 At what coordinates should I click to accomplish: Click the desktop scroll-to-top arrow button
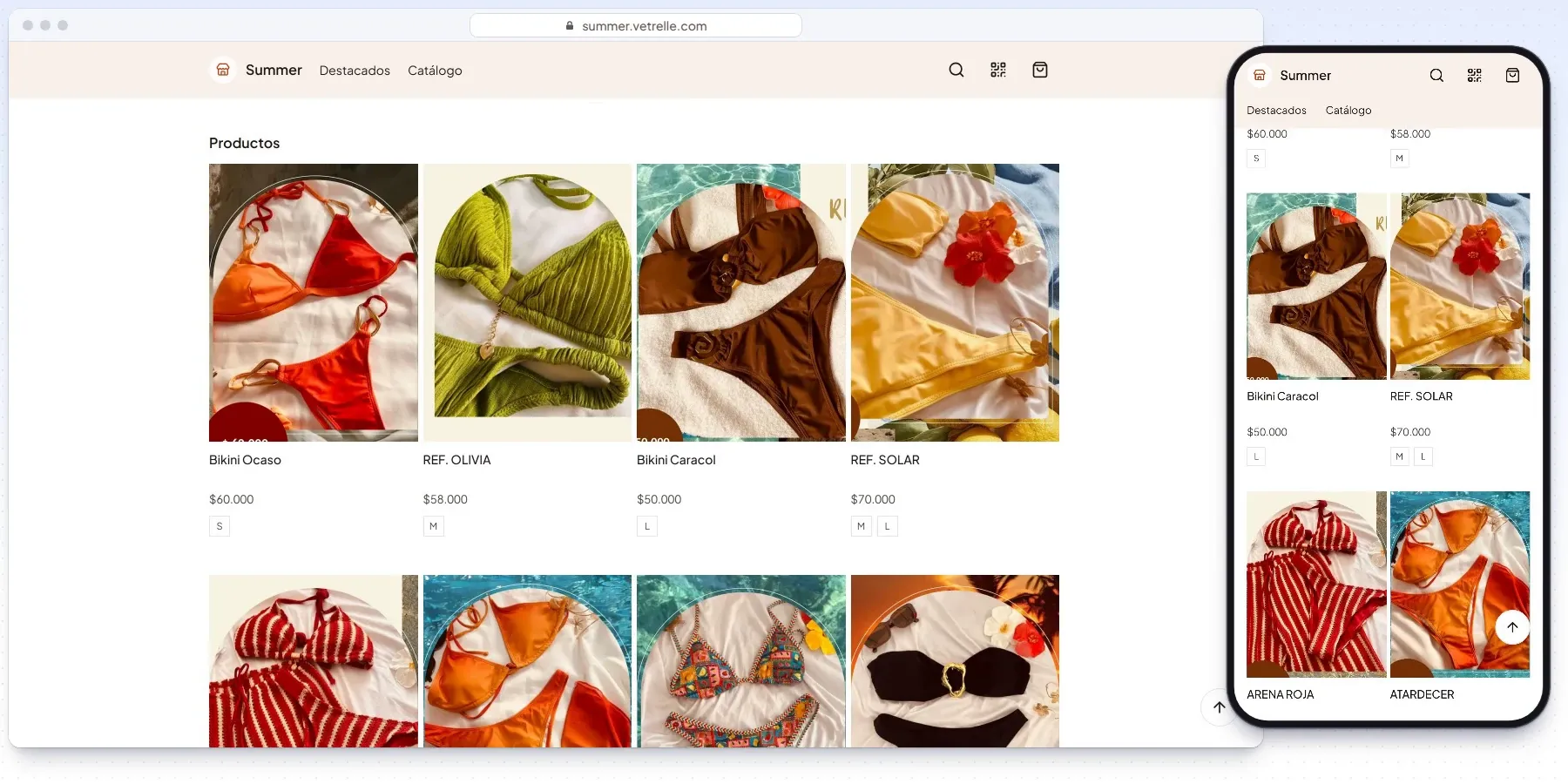[1220, 707]
